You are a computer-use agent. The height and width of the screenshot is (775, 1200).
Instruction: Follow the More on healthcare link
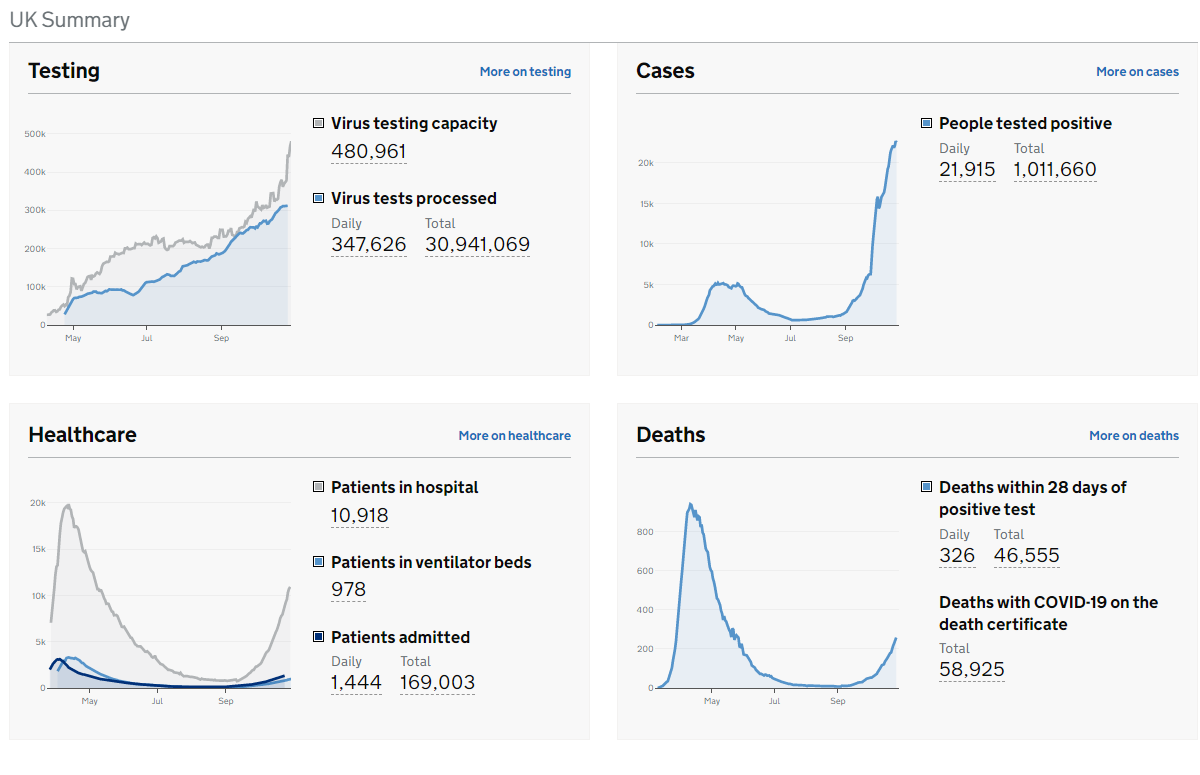[x=514, y=436]
